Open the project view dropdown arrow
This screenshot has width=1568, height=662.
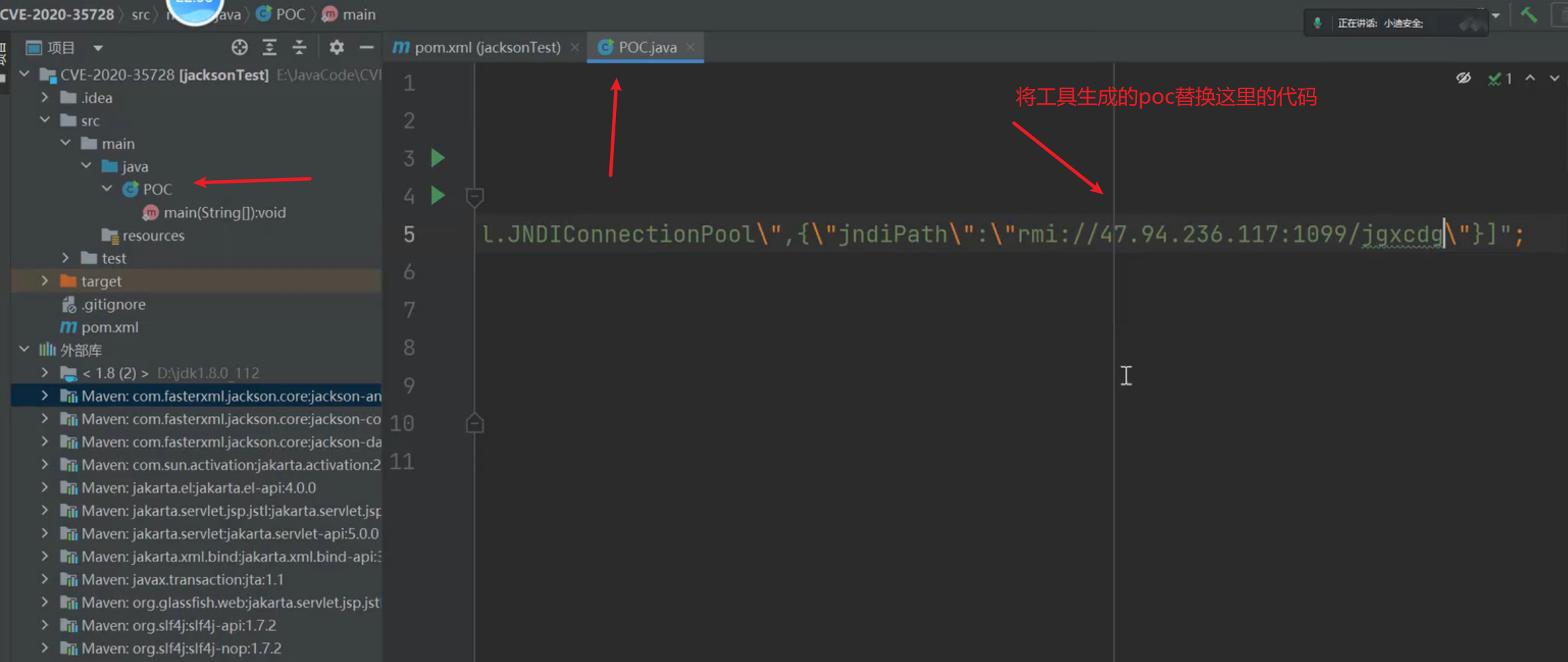(98, 48)
